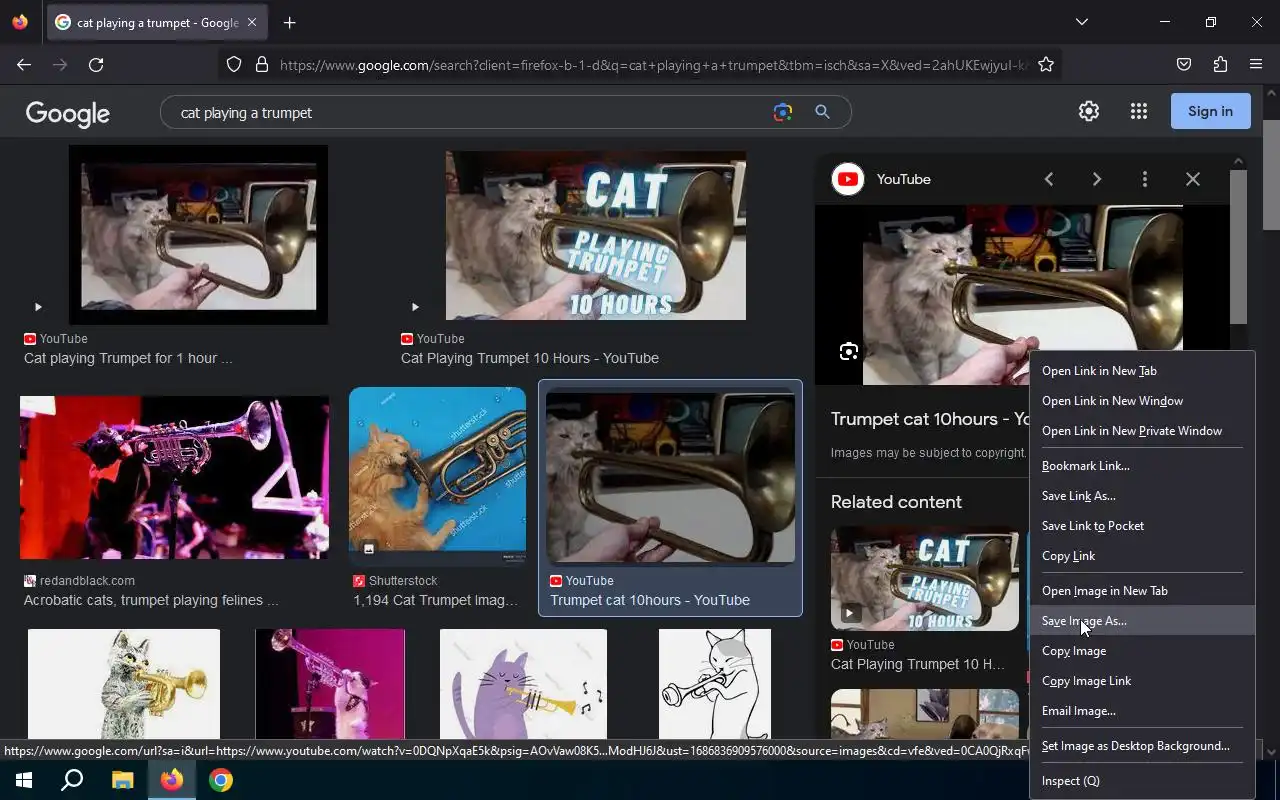Open Firefox application hamburger menu
The image size is (1280, 800).
click(1256, 64)
